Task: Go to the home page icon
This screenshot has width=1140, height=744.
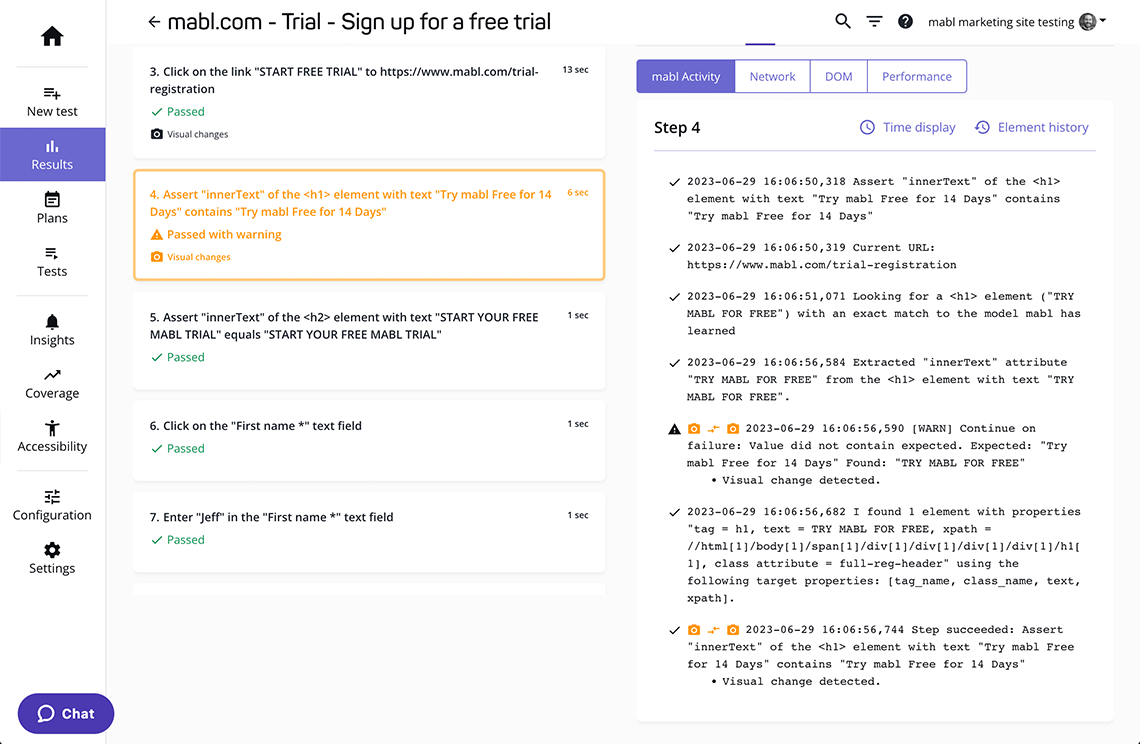Action: [x=52, y=37]
